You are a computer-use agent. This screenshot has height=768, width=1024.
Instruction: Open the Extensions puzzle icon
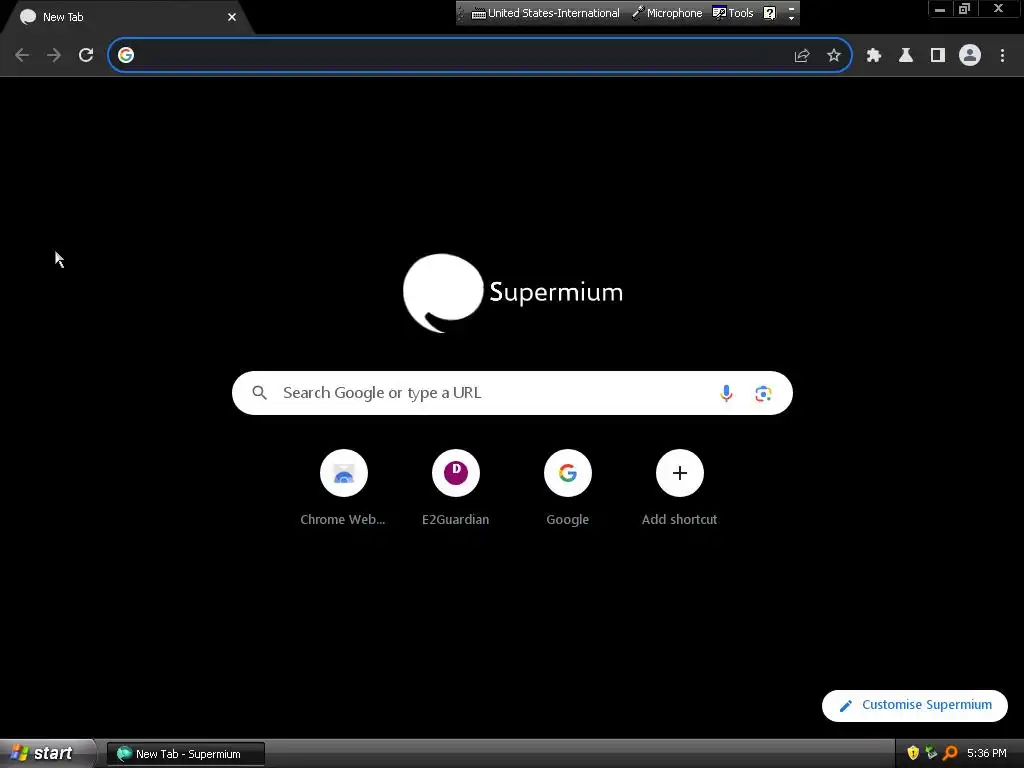(874, 56)
